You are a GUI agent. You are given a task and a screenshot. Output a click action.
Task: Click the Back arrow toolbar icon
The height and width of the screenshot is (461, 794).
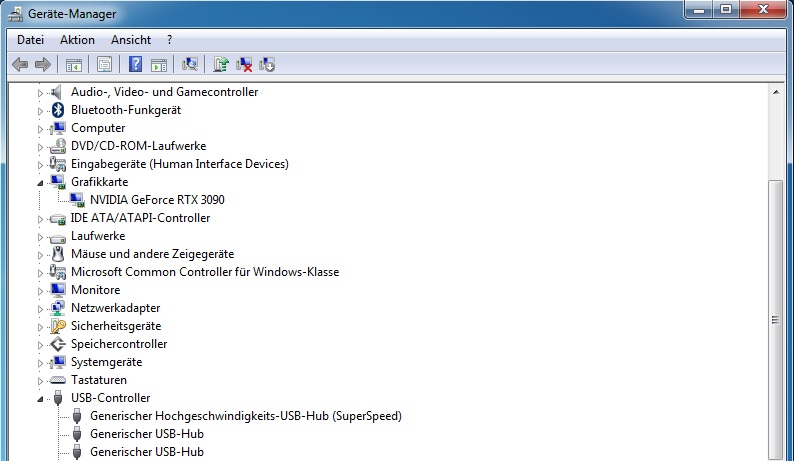coord(20,64)
